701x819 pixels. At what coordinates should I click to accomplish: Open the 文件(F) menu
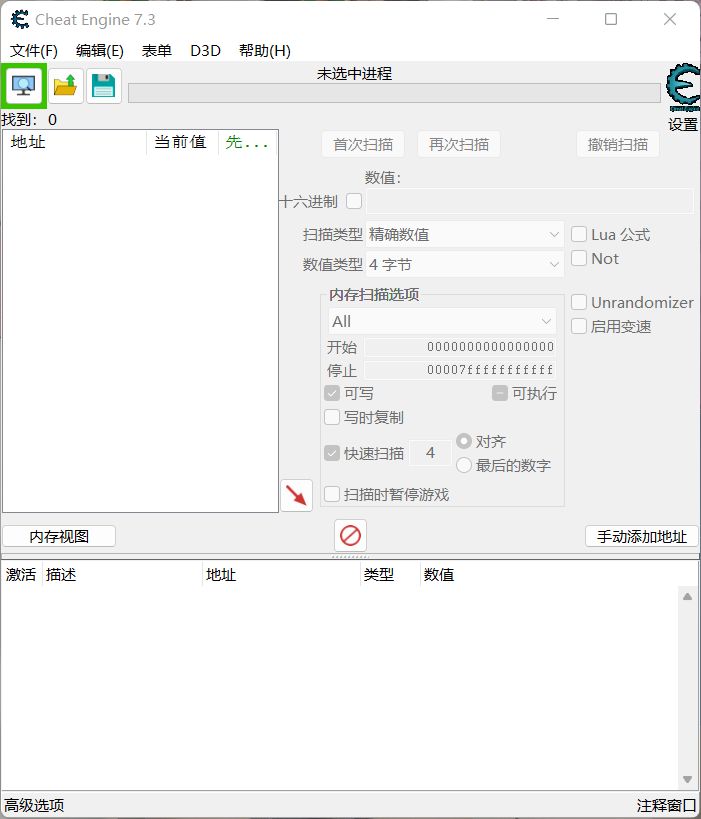click(34, 51)
